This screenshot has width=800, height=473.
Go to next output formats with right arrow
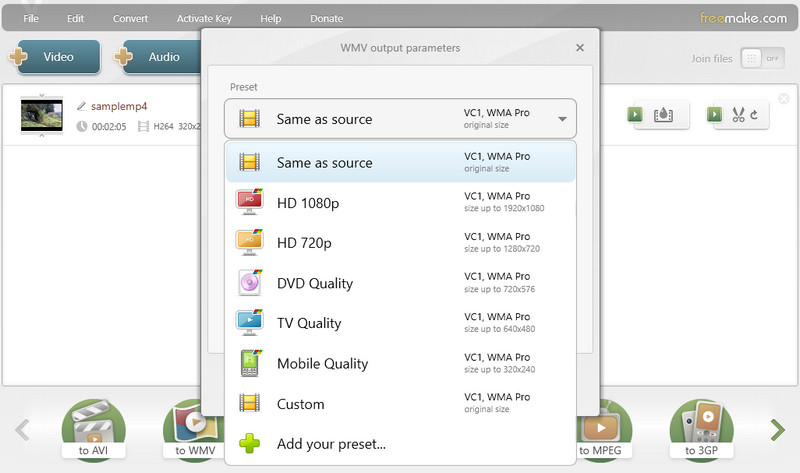point(778,430)
